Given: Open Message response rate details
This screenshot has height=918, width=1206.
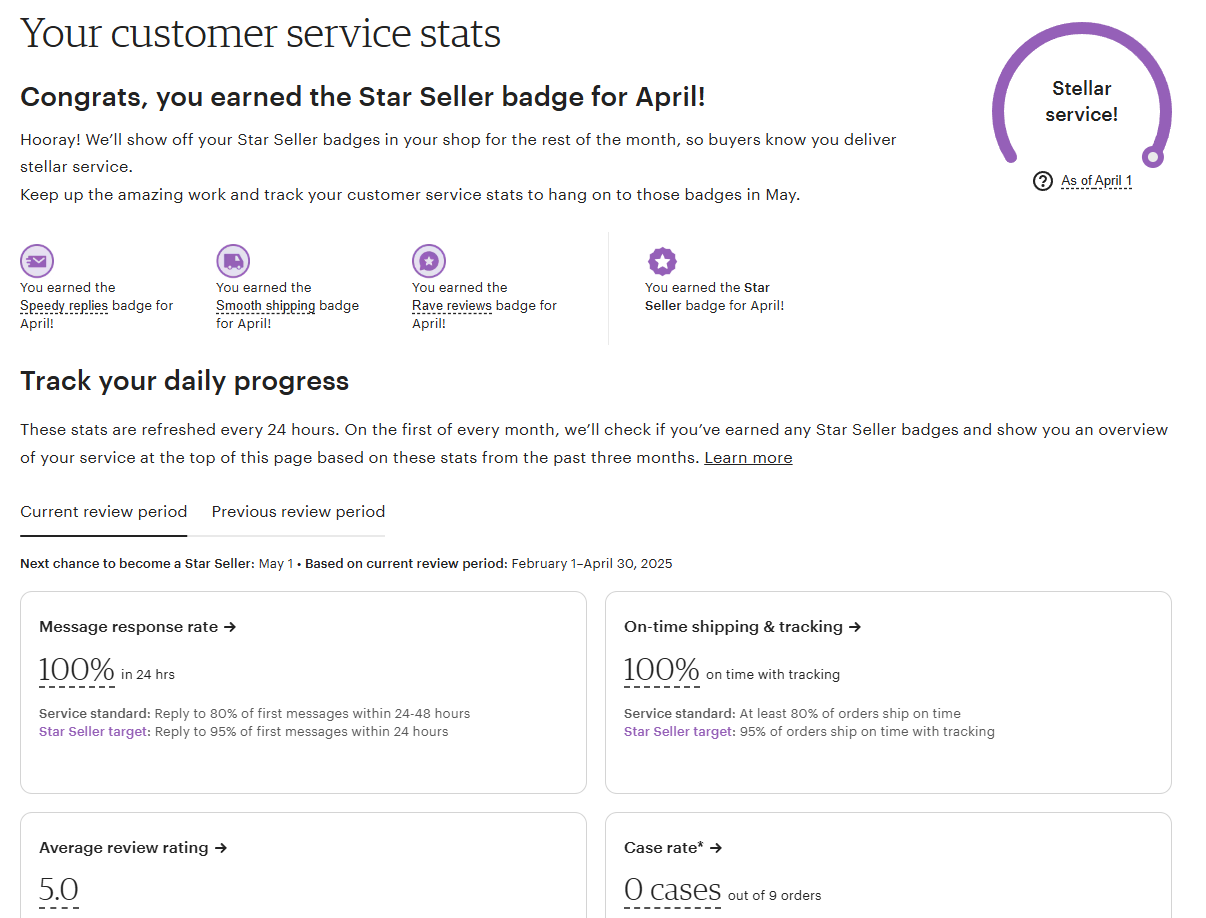Looking at the screenshot, I should 137,627.
